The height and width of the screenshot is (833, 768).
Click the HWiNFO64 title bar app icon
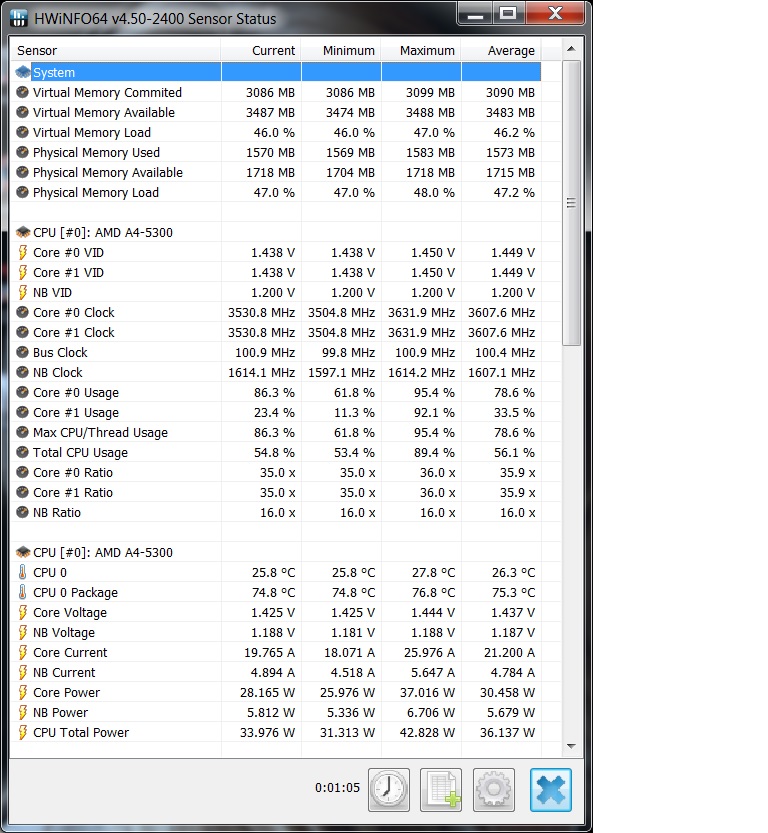pos(19,18)
